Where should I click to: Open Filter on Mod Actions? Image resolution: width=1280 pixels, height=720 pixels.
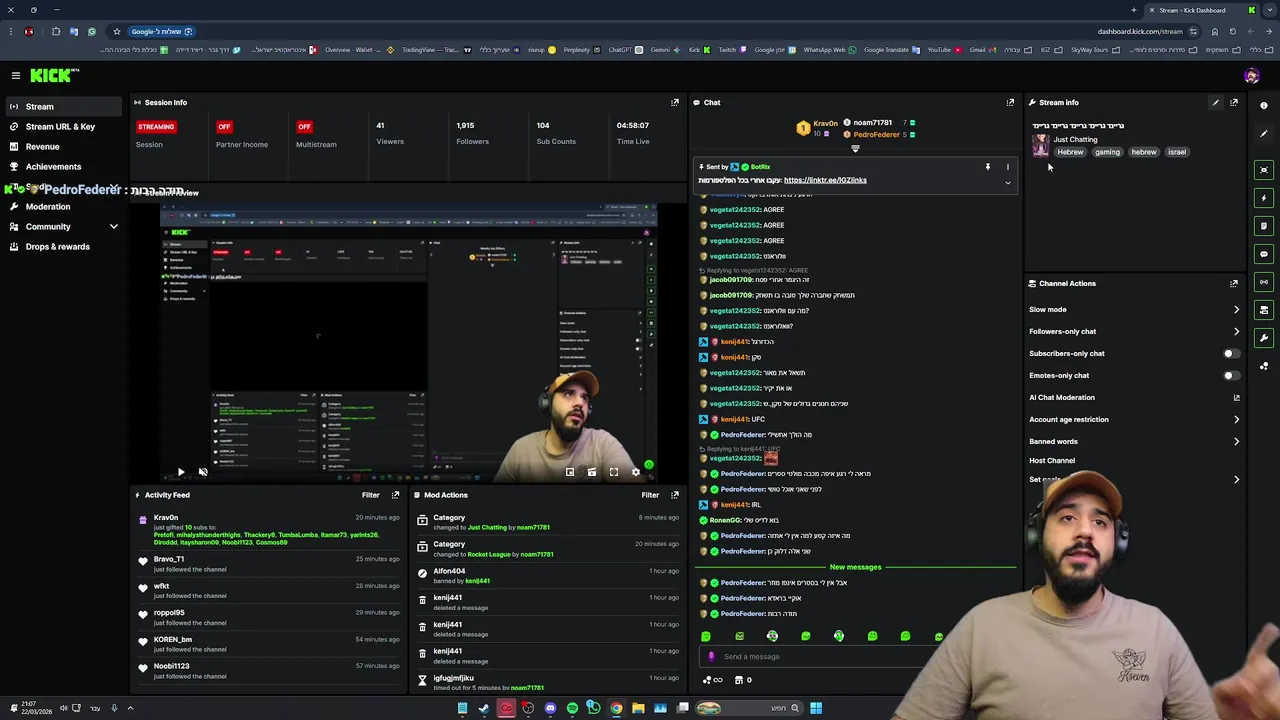[x=650, y=495]
